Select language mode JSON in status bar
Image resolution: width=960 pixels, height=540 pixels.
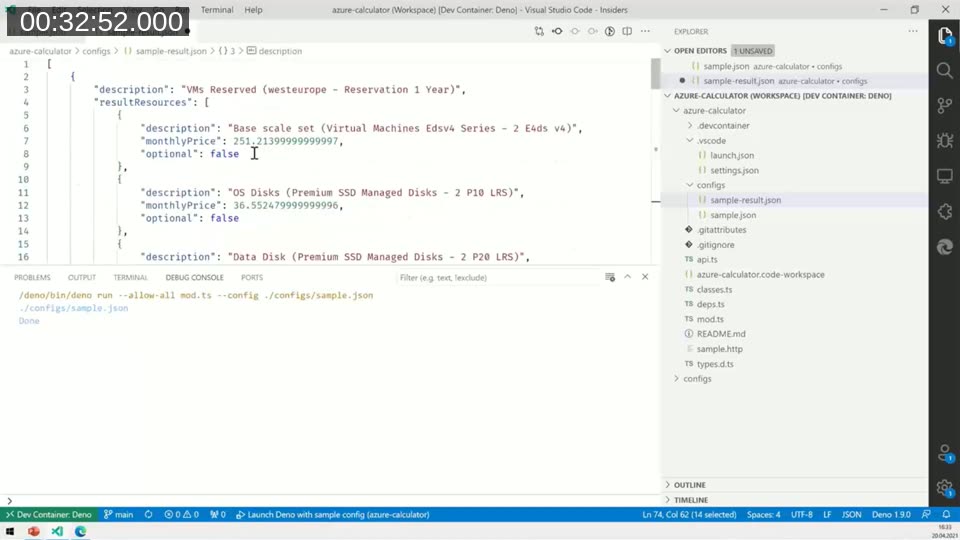(851, 515)
